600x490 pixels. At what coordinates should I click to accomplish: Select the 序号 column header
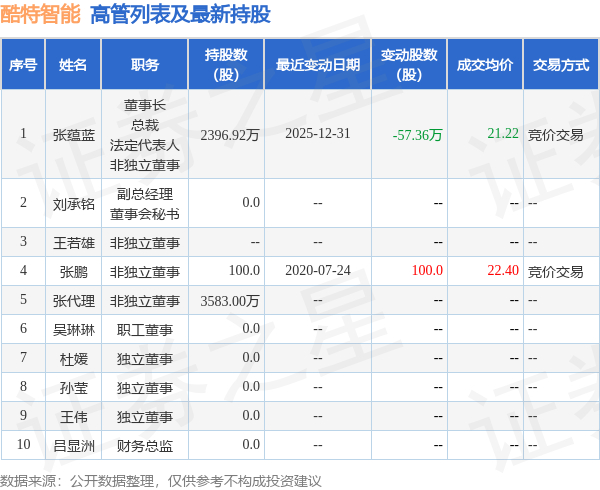(x=23, y=64)
